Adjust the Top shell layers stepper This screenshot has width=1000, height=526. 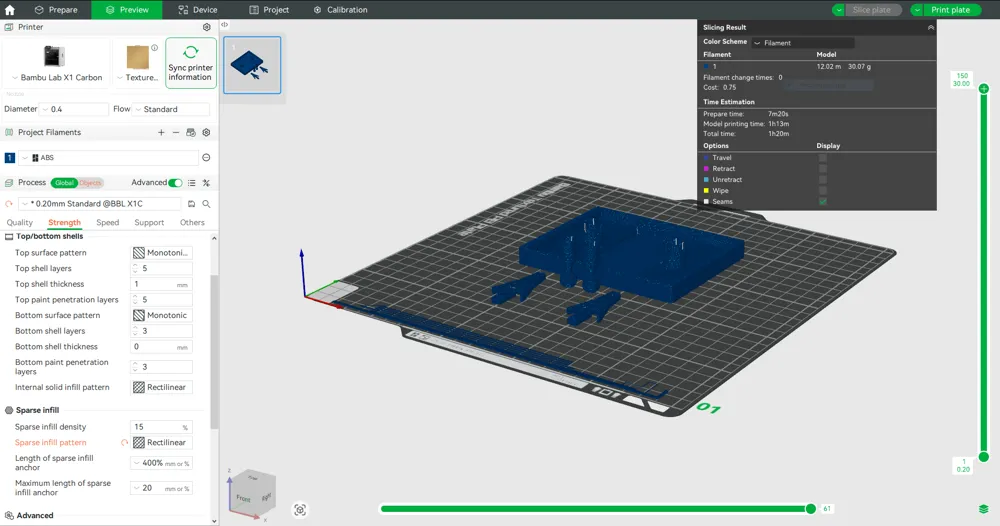[135, 268]
